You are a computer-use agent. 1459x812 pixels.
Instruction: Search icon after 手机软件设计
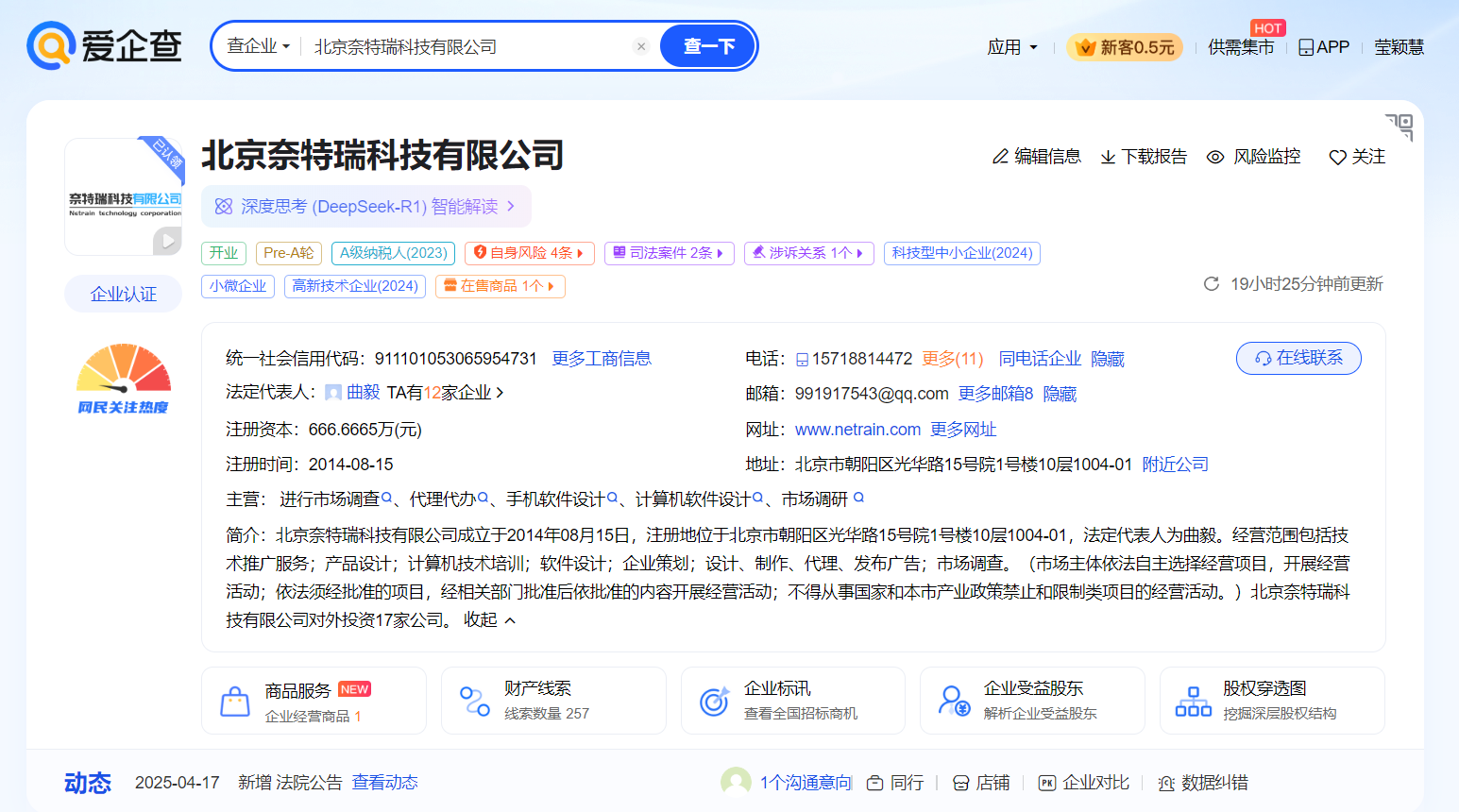(x=613, y=498)
